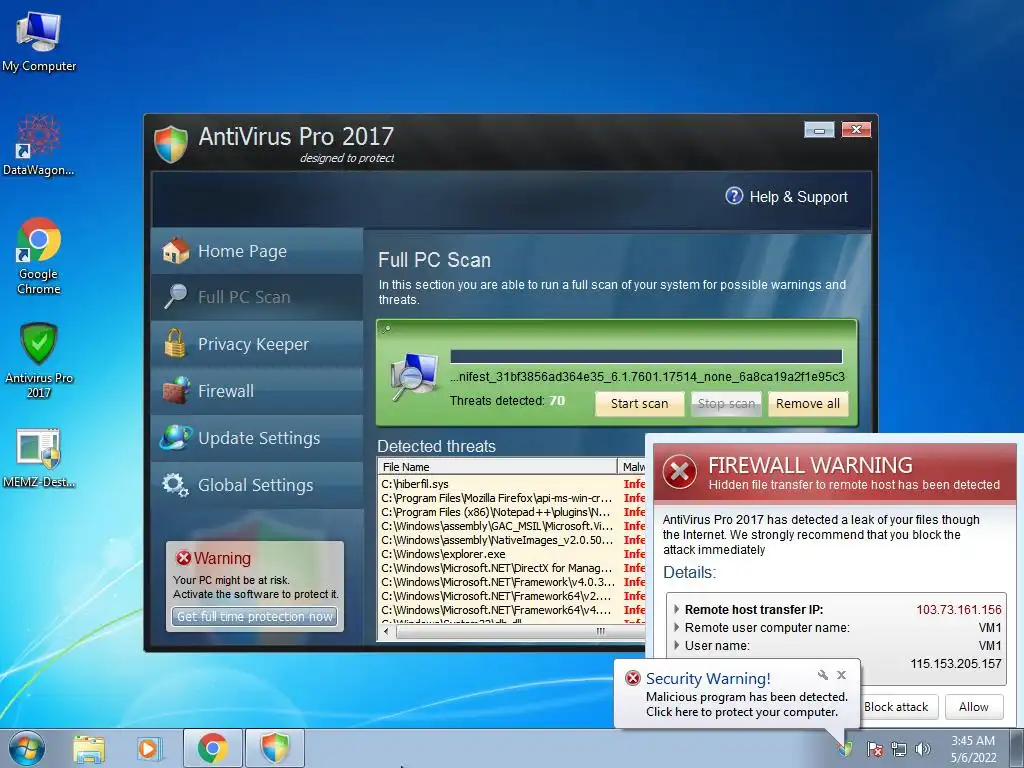Image resolution: width=1024 pixels, height=768 pixels.
Task: Click the Stop scan button
Action: 726,404
